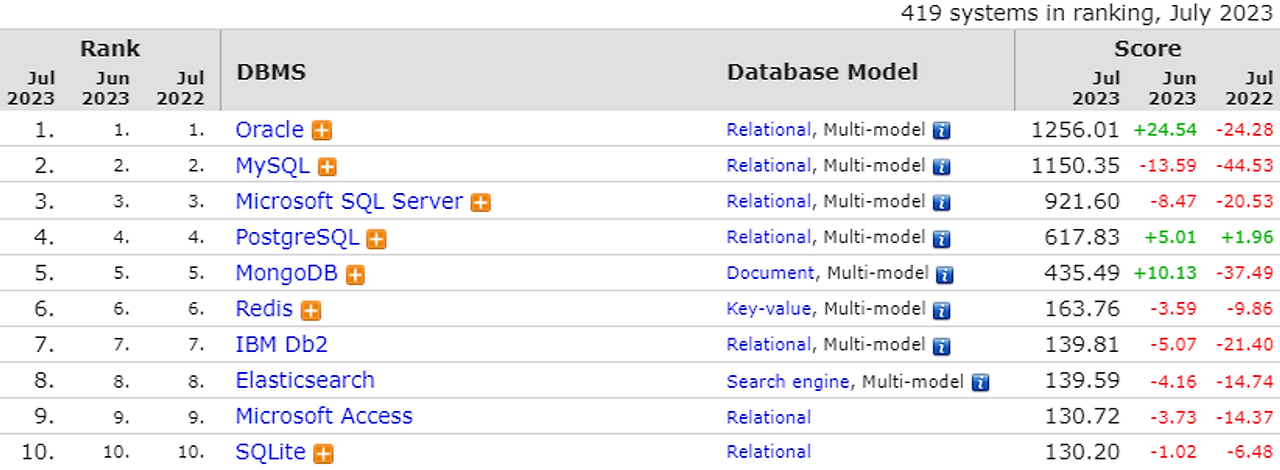Open the IBM Db2 link
Screen dimensions: 1280x470
281,345
